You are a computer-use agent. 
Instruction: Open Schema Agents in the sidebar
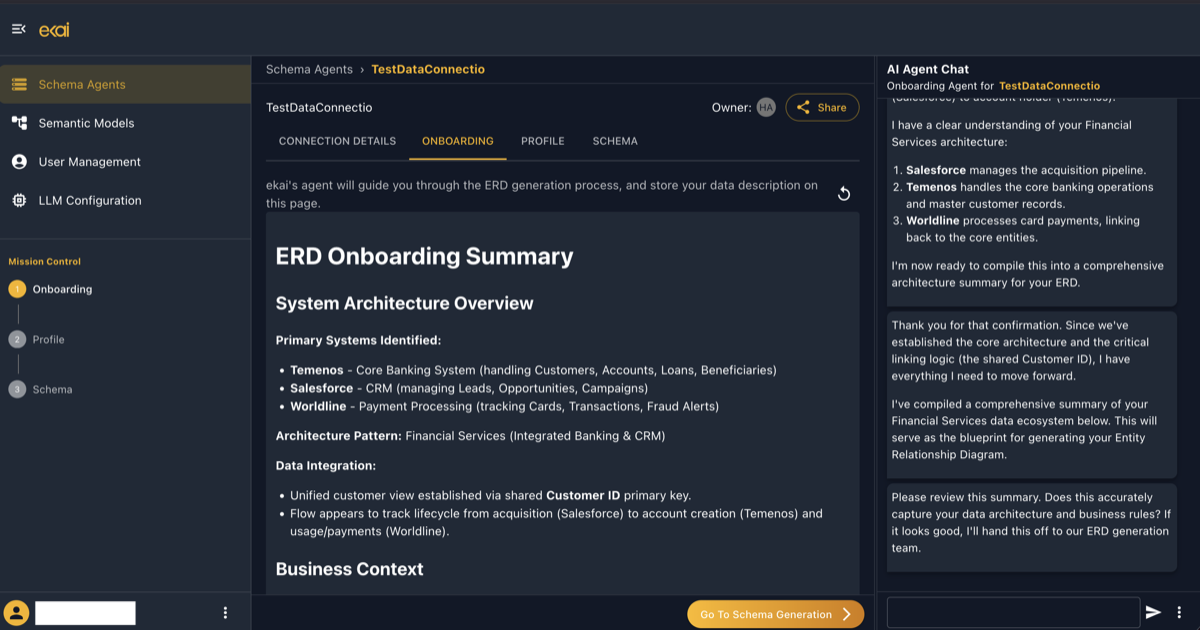coord(125,85)
